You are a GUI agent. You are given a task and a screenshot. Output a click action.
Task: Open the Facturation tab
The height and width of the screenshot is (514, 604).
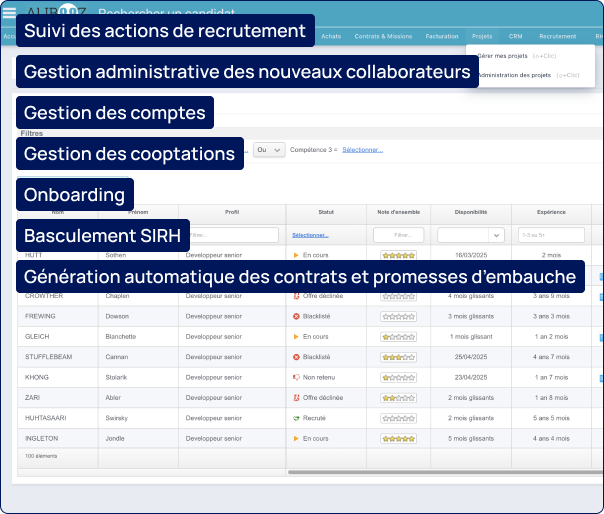441,35
